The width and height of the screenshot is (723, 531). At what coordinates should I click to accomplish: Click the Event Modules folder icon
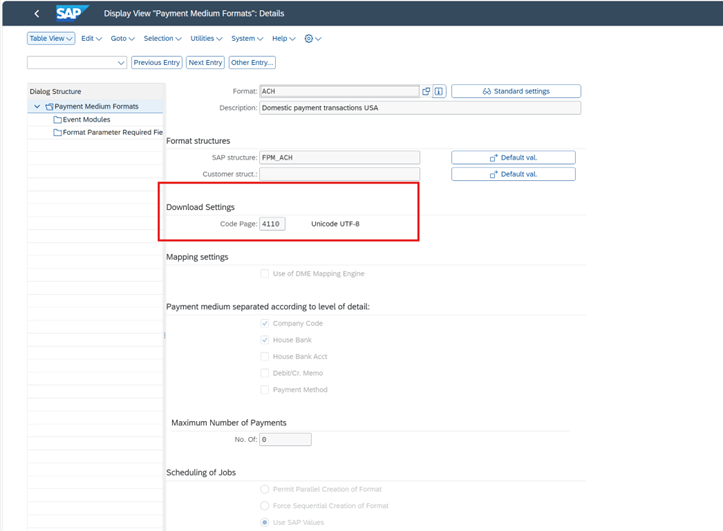click(58, 120)
